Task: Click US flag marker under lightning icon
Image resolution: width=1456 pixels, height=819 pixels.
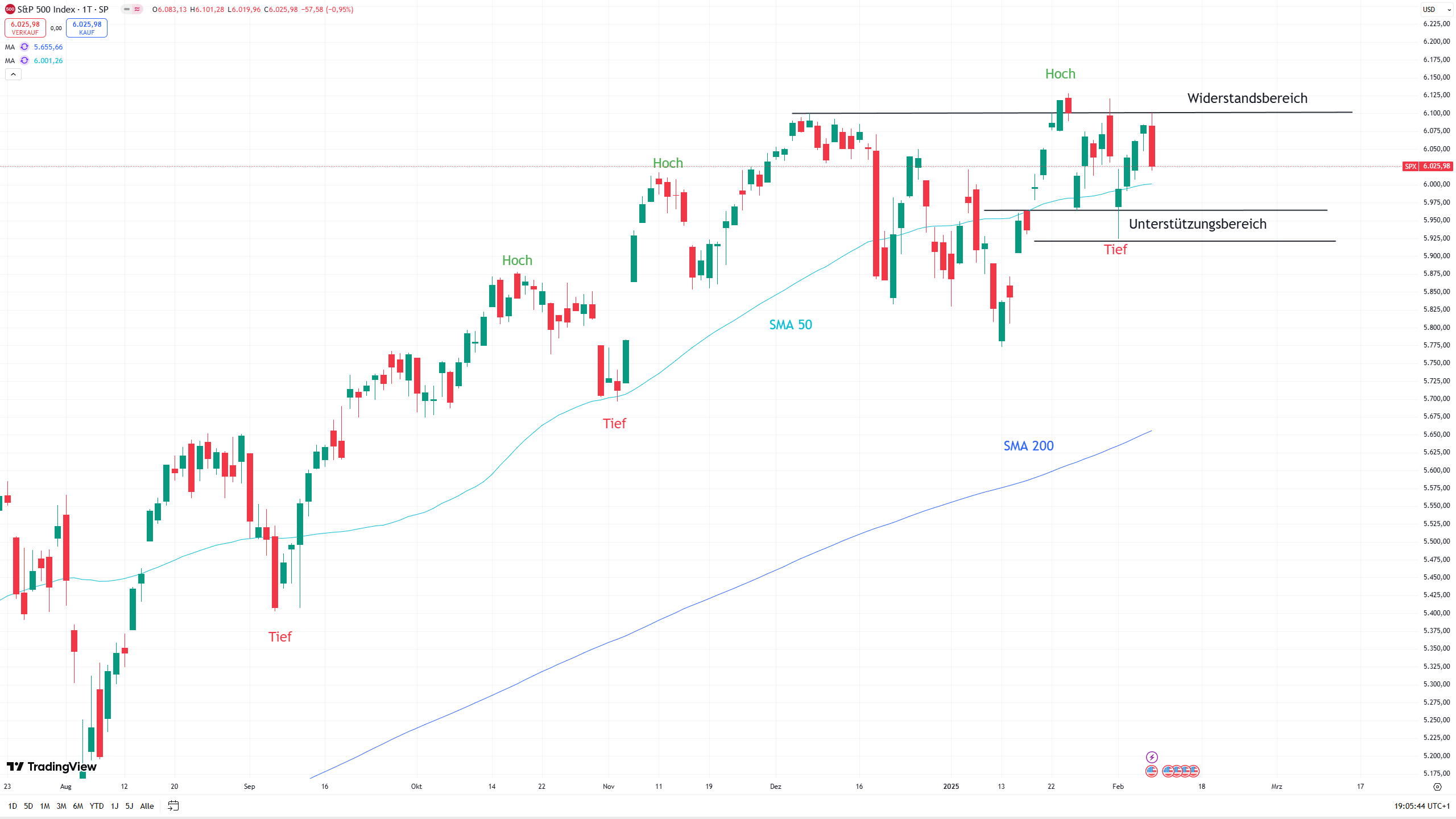Action: (x=1152, y=771)
